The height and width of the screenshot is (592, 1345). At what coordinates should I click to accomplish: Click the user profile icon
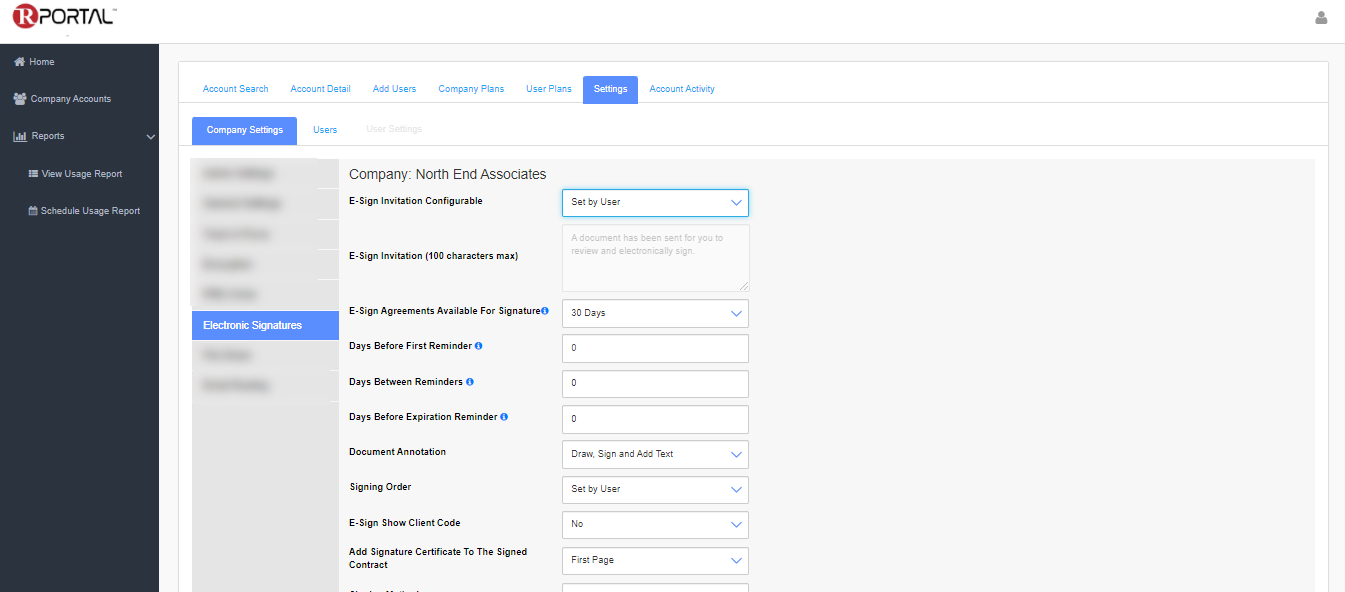(x=1321, y=18)
